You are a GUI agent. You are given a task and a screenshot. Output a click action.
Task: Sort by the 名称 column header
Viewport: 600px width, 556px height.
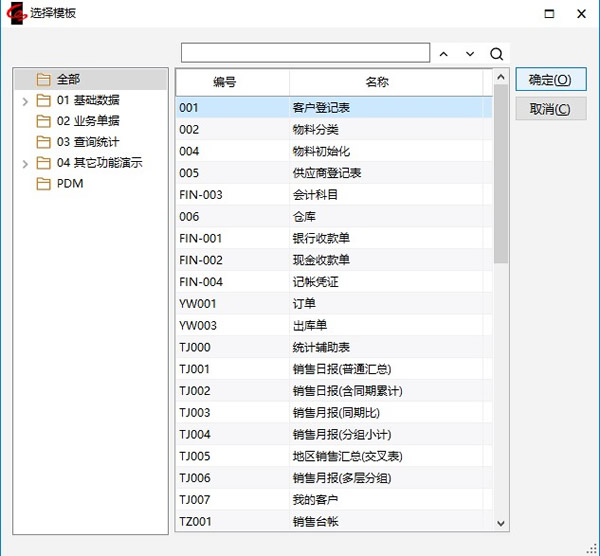(377, 82)
